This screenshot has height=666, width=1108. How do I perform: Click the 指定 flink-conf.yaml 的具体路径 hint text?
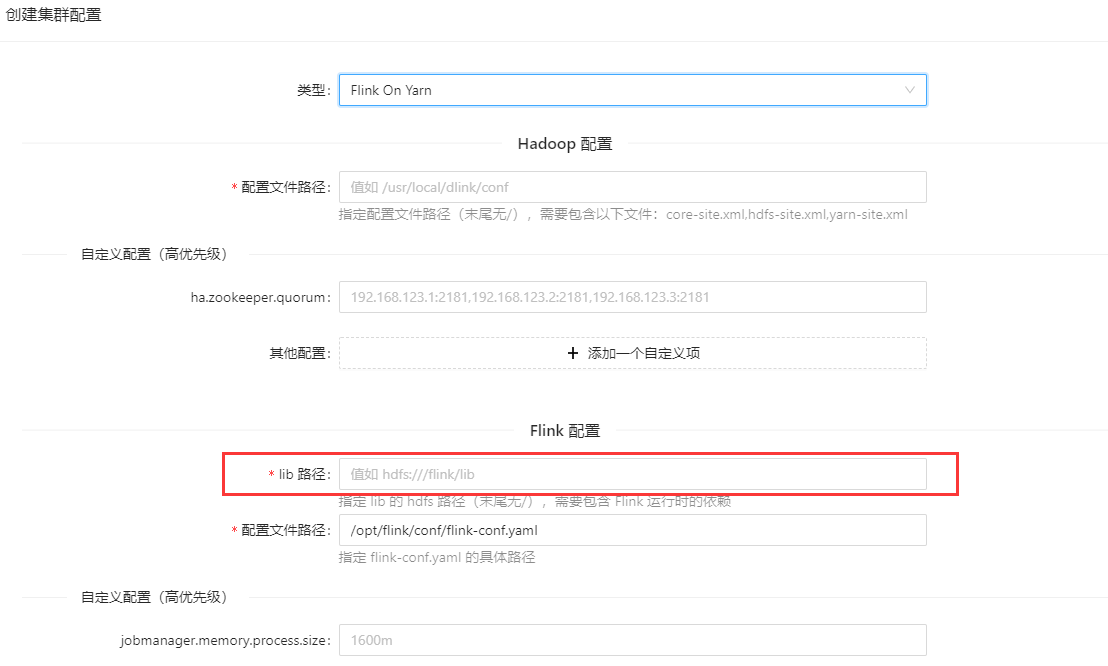point(420,558)
